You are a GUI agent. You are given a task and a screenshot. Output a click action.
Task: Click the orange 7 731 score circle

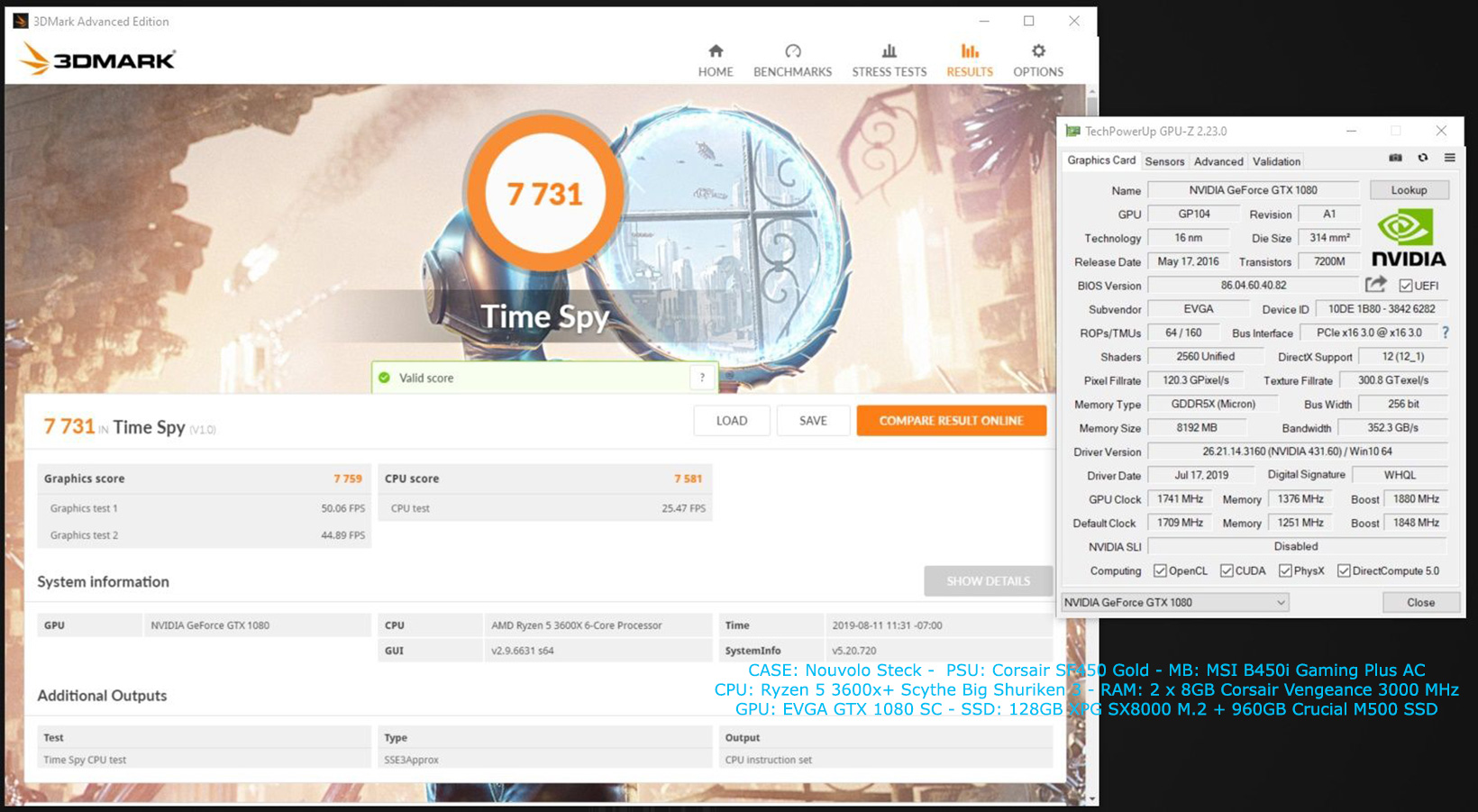click(x=544, y=194)
